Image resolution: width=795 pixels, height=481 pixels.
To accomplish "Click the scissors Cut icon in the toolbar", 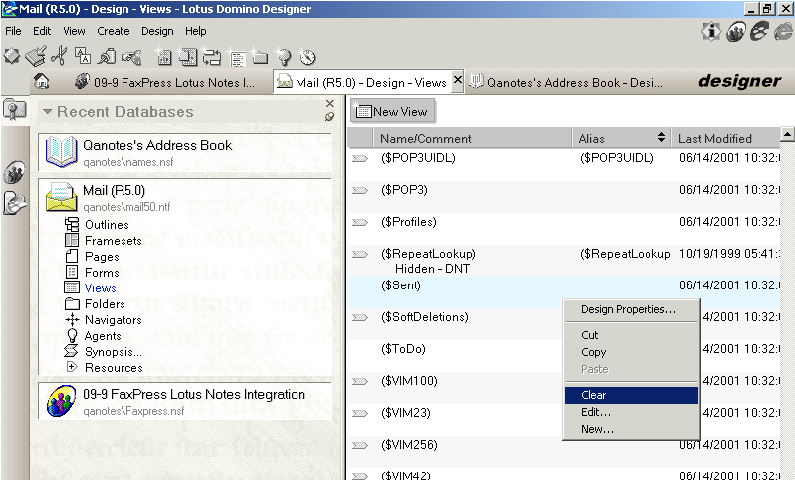I will (x=60, y=56).
